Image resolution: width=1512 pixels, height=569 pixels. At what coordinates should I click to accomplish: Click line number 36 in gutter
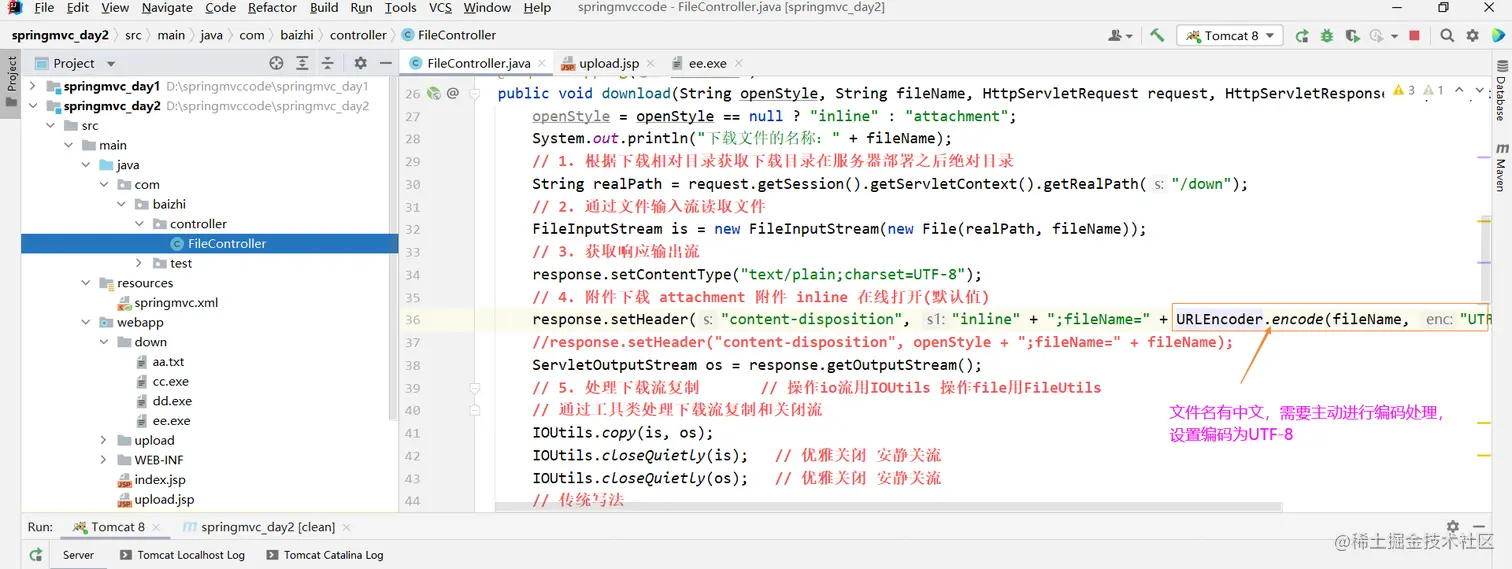point(413,320)
